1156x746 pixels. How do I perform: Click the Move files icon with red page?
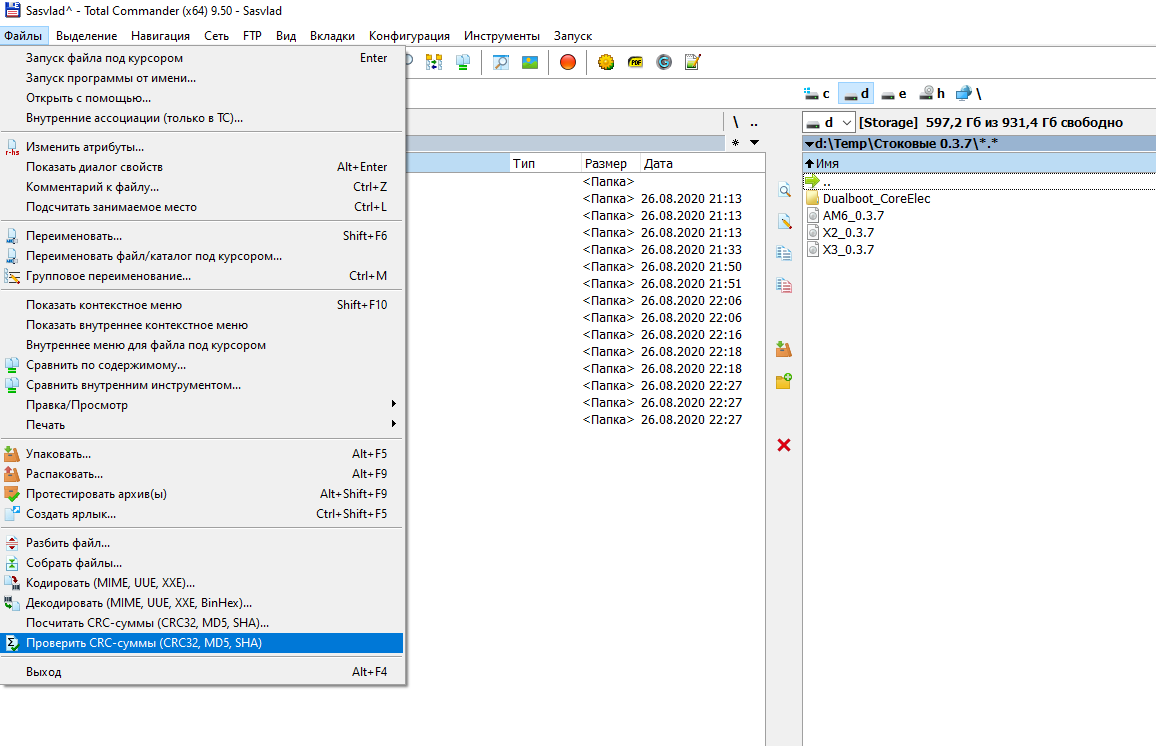(x=784, y=285)
